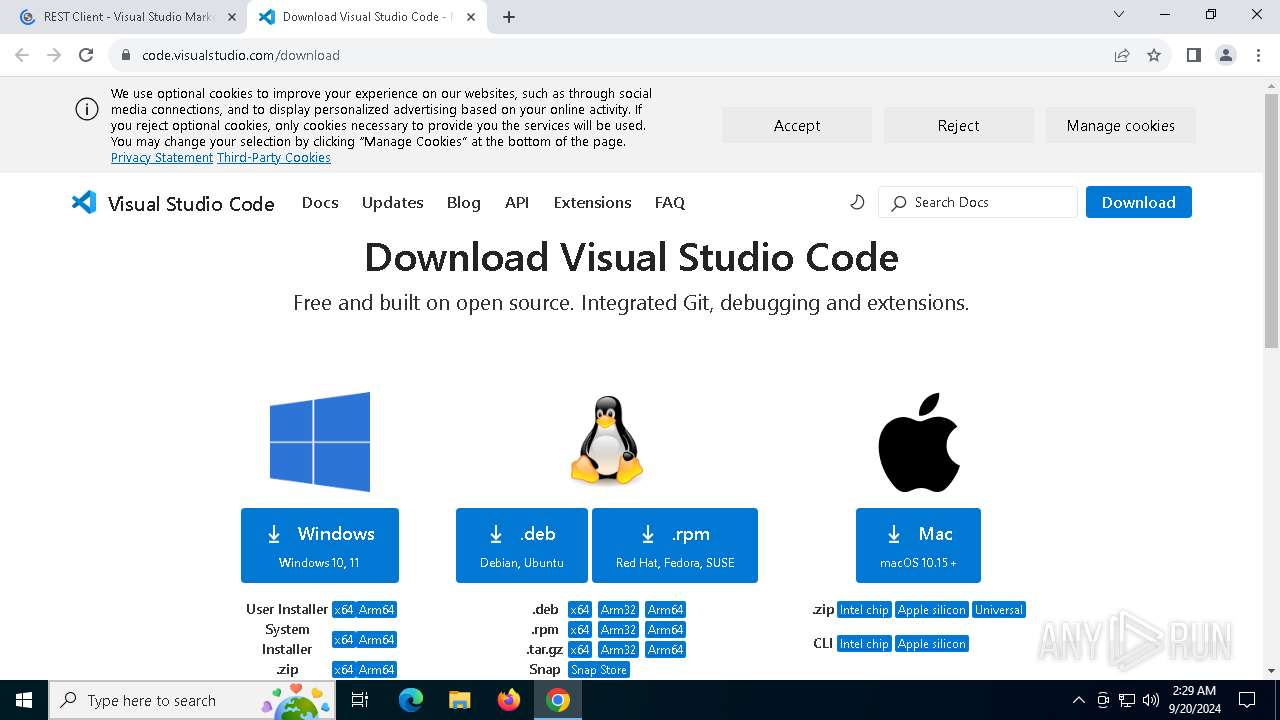Open the Blog nav link
The height and width of the screenshot is (720, 1280).
click(x=464, y=202)
